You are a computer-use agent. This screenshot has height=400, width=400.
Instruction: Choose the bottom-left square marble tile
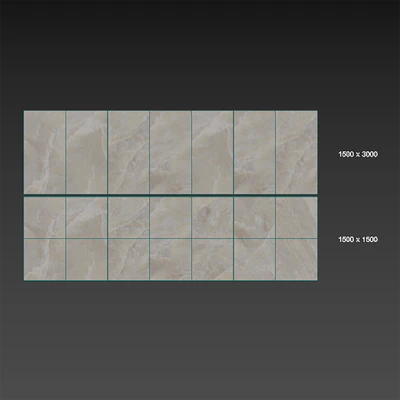(x=44, y=259)
